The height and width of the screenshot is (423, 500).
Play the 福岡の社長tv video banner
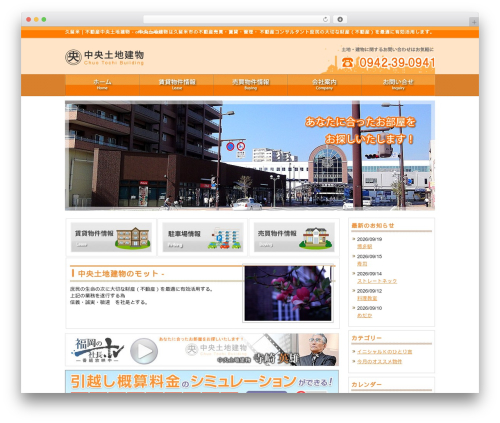point(144,351)
